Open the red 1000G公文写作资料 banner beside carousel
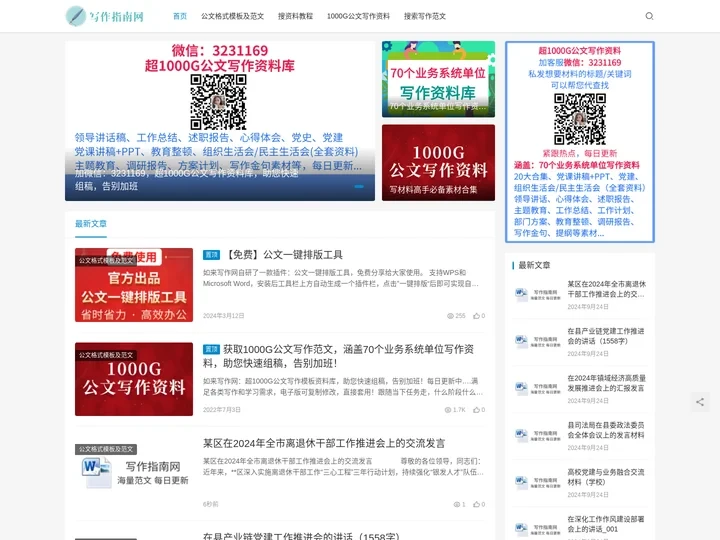The image size is (720, 540). coord(439,163)
